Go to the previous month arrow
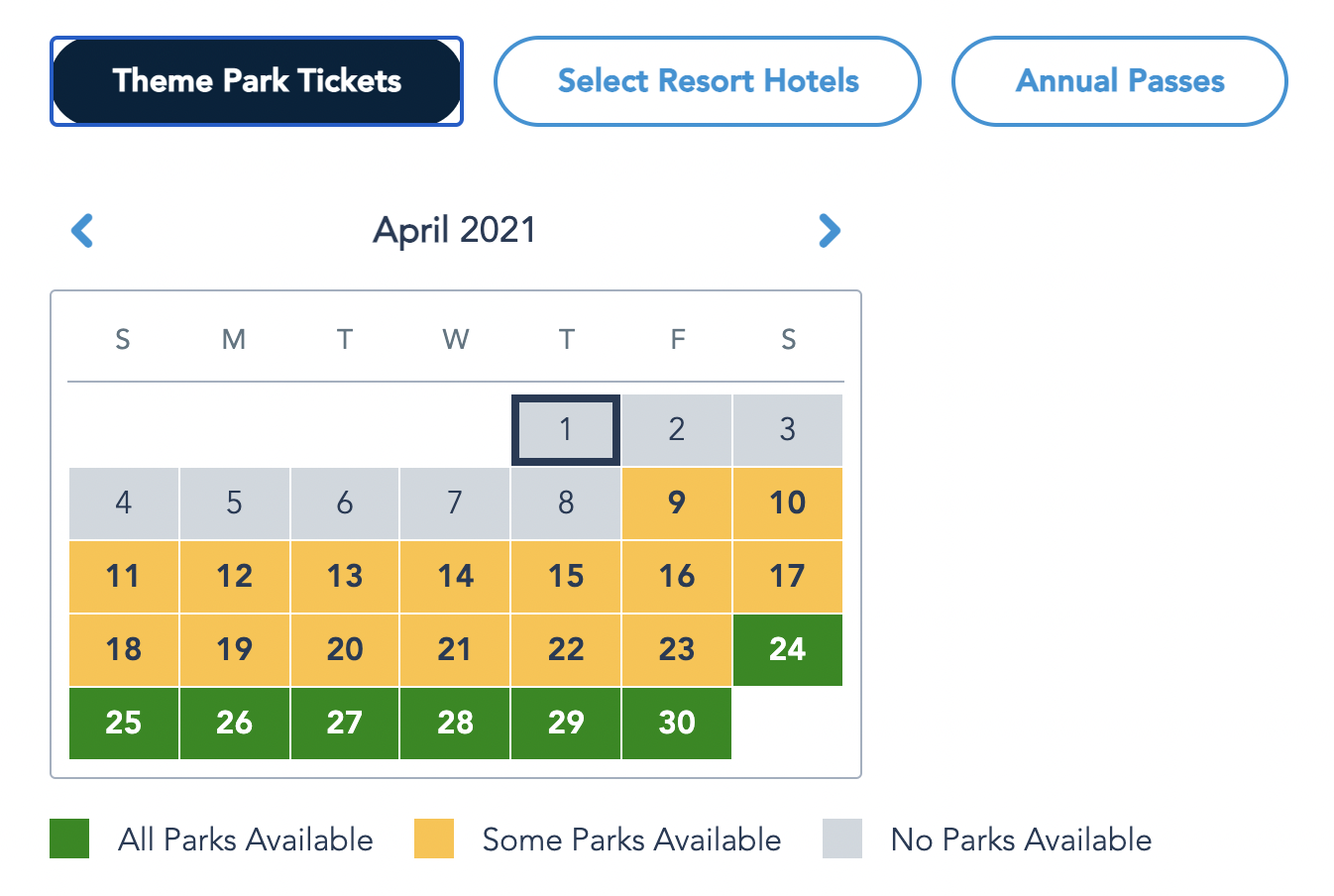Screen dimensions: 1334x896 pos(82,231)
